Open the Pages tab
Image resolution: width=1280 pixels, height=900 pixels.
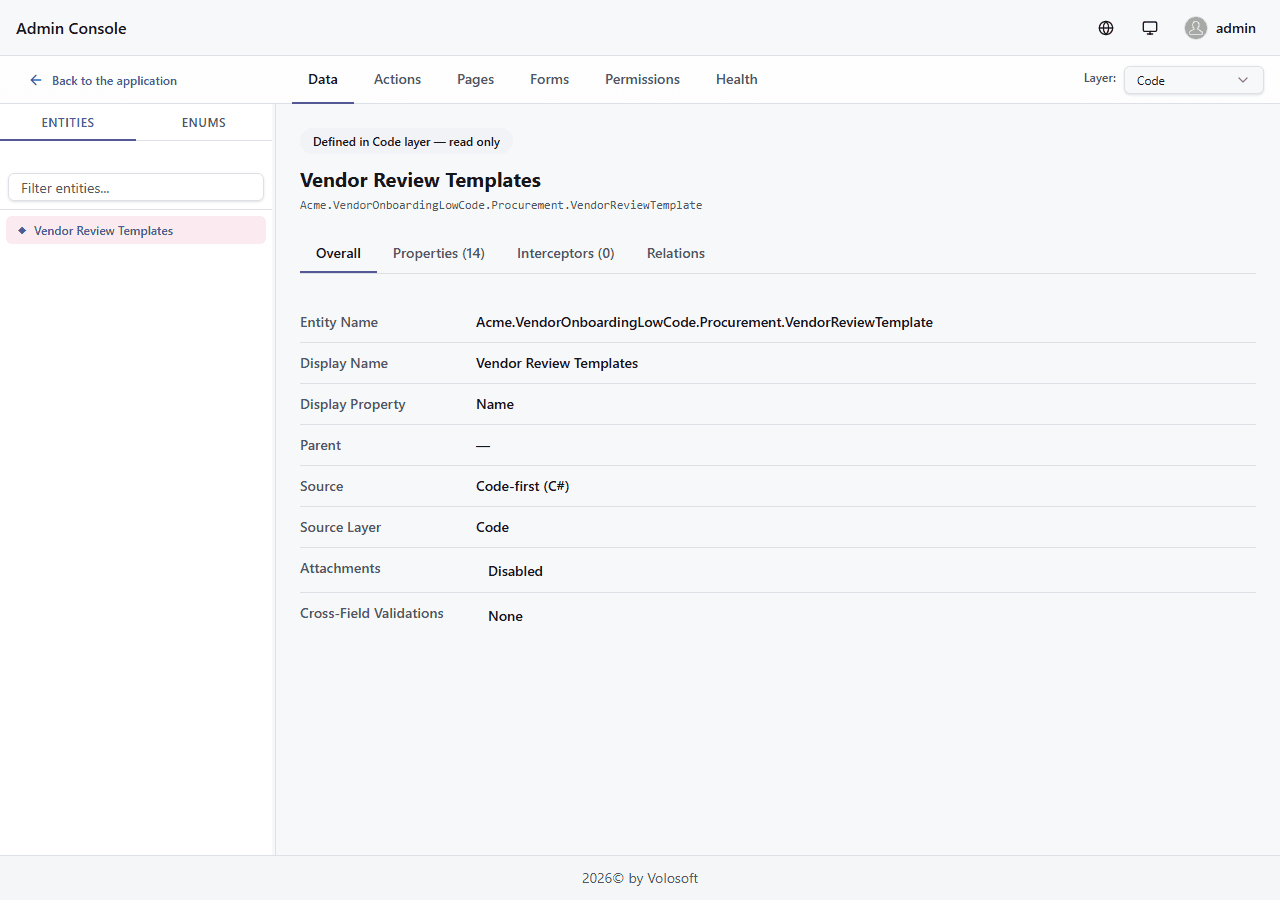pos(475,79)
